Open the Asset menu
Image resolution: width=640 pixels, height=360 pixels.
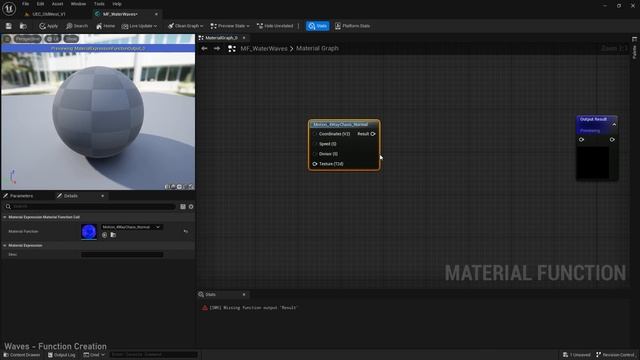pos(58,4)
